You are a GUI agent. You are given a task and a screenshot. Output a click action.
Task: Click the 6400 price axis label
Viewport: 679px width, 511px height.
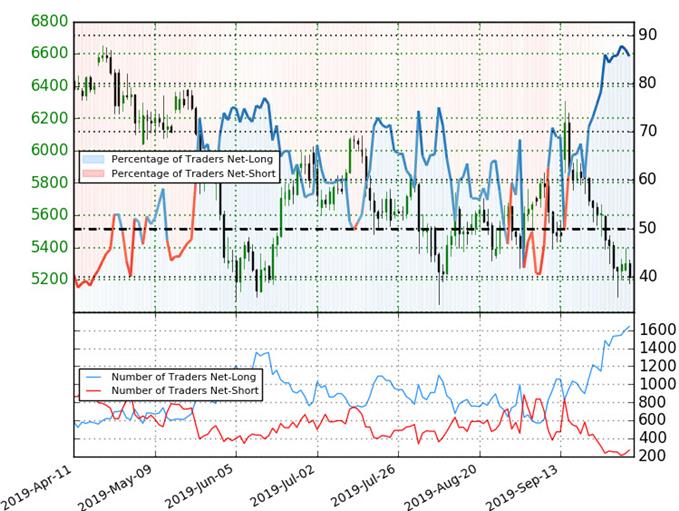(49, 86)
